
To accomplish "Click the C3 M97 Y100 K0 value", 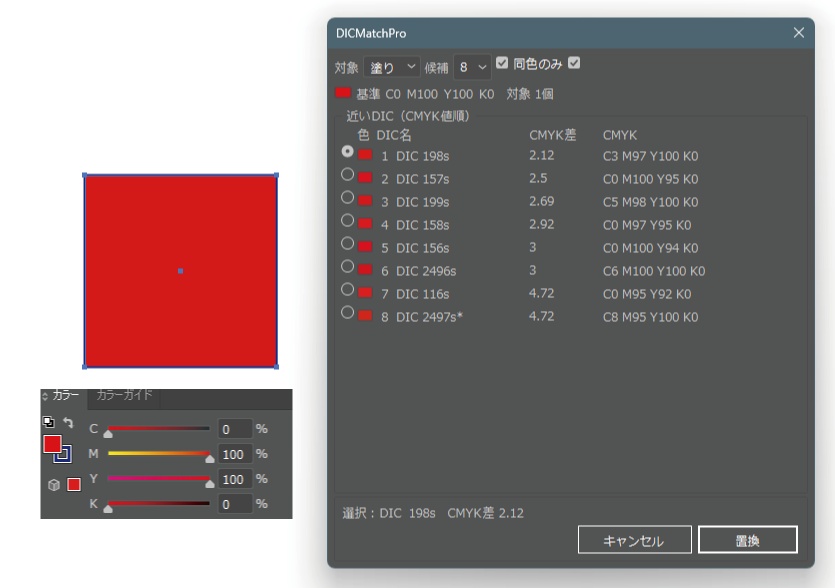I will coord(650,156).
